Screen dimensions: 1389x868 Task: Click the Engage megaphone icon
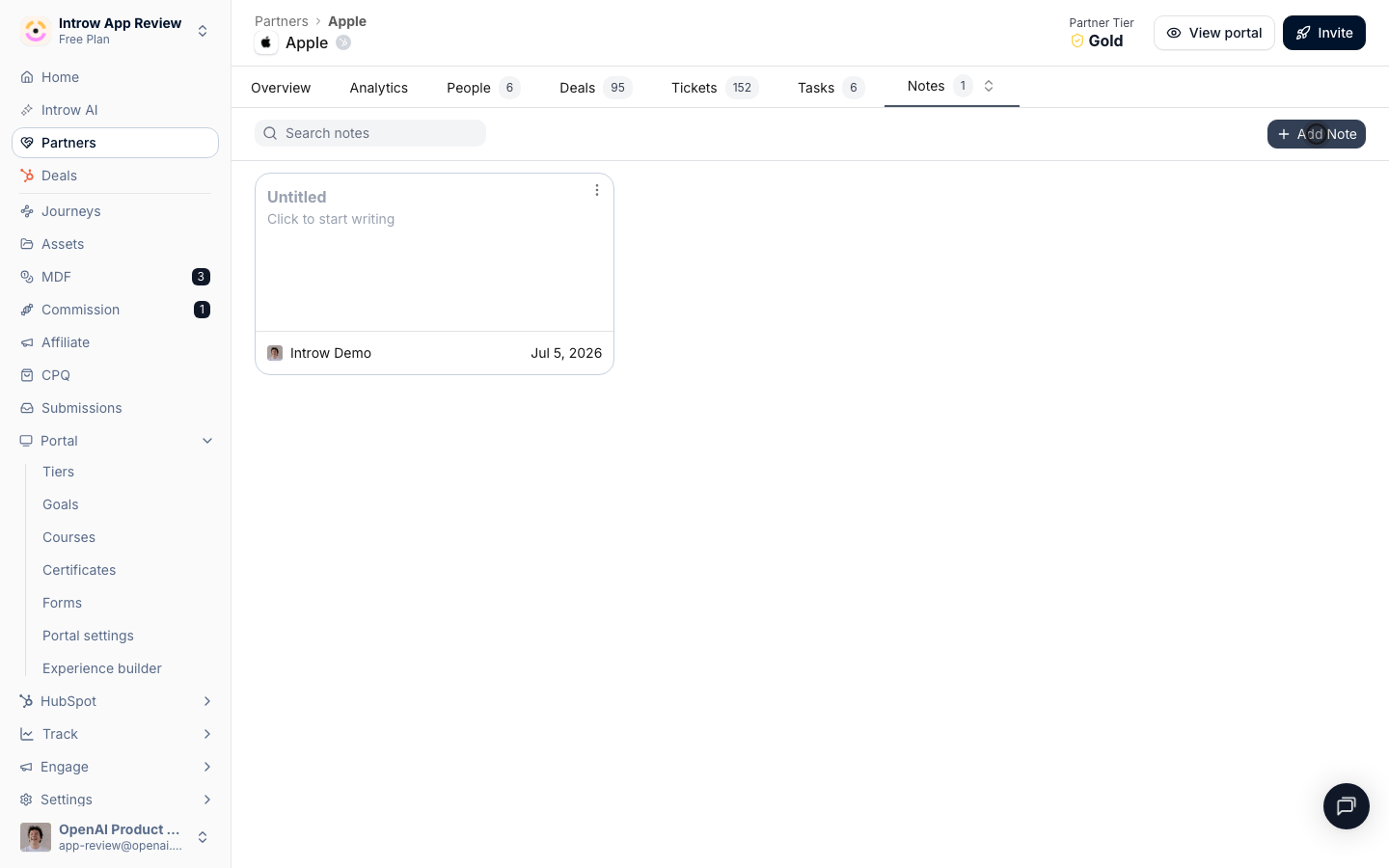(26, 767)
